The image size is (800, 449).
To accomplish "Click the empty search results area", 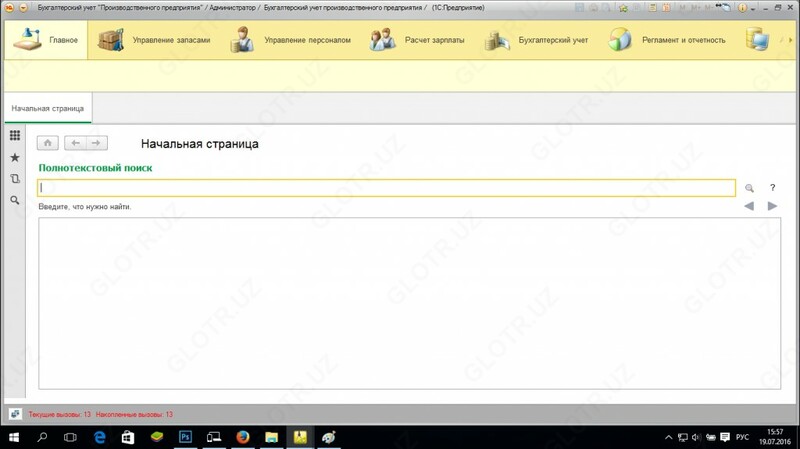I will coord(410,304).
